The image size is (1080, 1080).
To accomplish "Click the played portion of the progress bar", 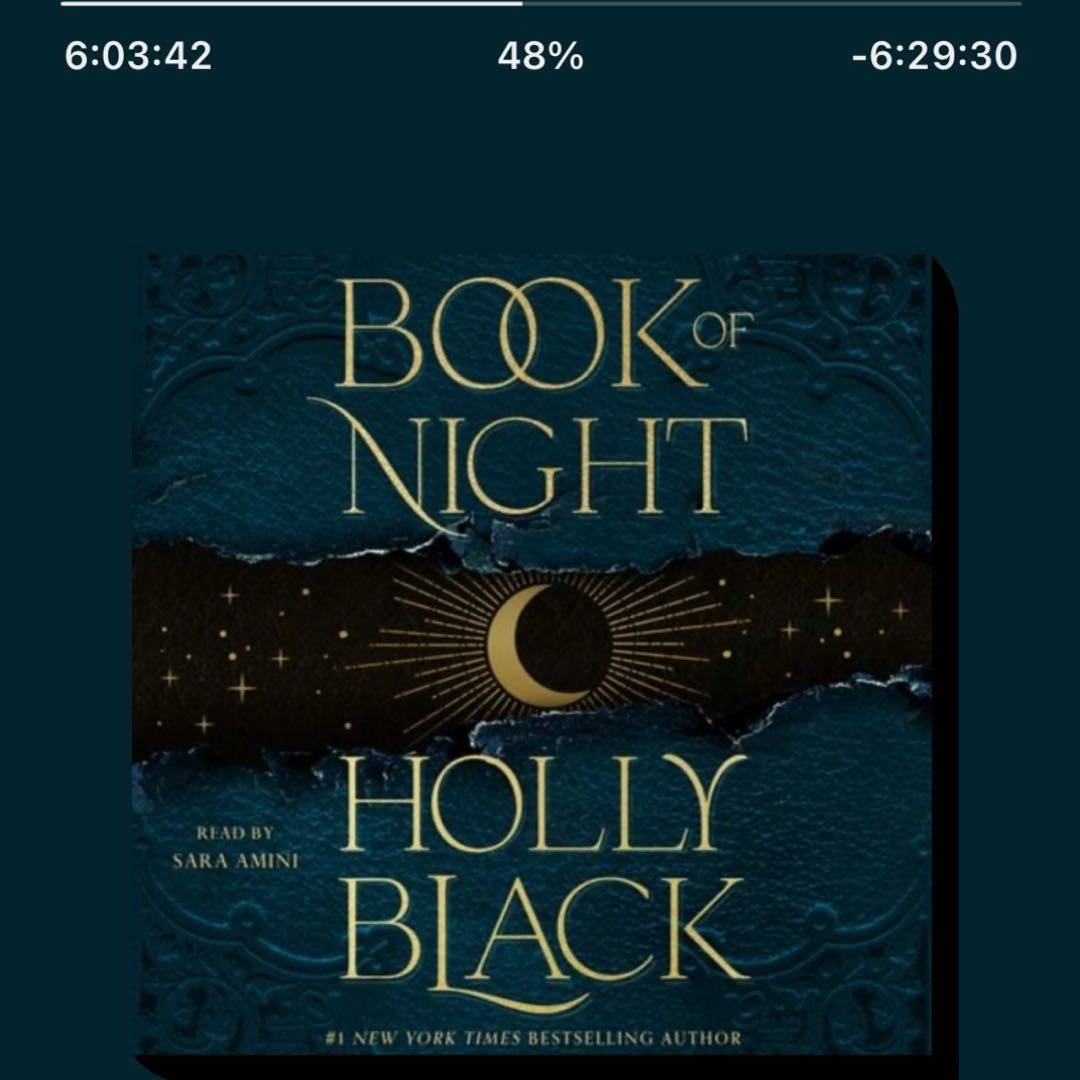I will (x=291, y=3).
